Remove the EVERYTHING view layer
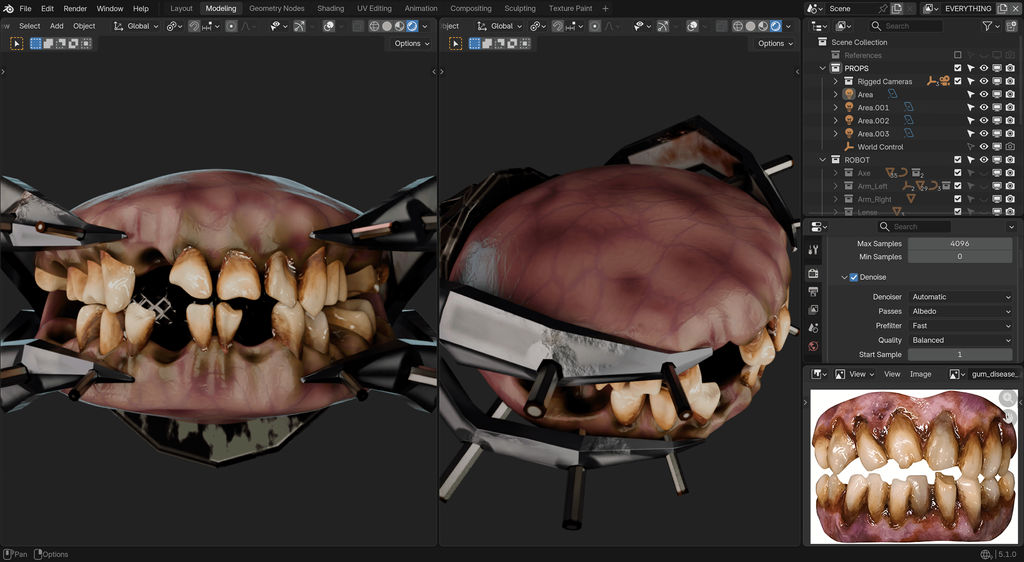This screenshot has width=1024, height=562. click(x=1016, y=8)
